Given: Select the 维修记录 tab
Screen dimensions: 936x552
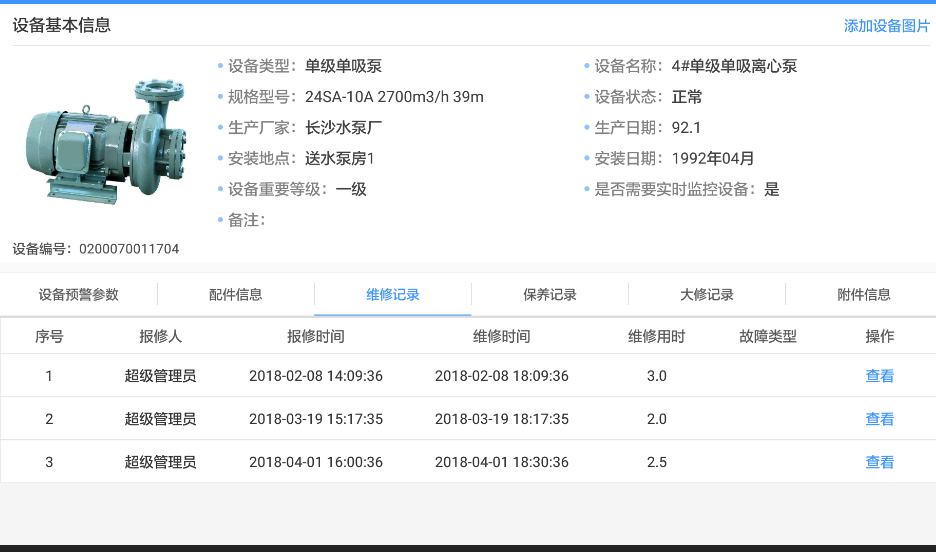Looking at the screenshot, I should pos(393,294).
